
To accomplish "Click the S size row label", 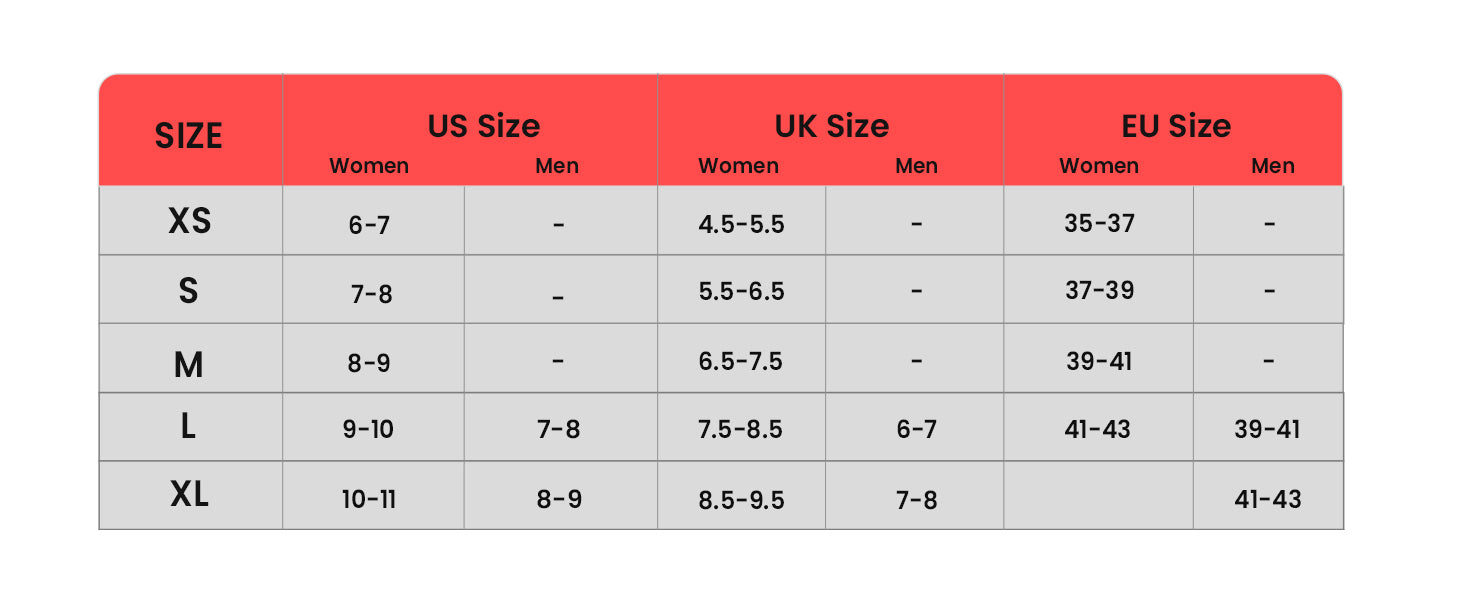I will [x=188, y=291].
